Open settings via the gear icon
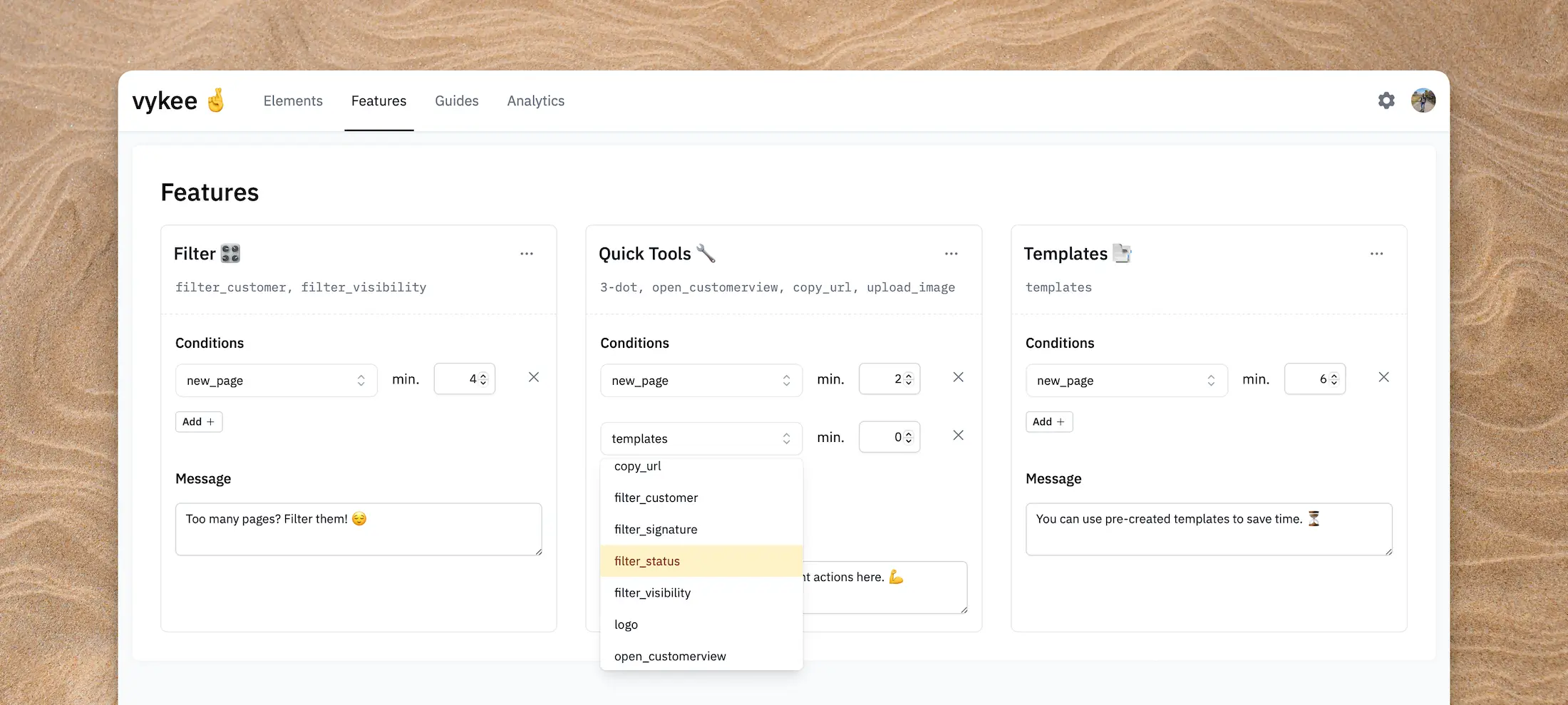 (1386, 101)
